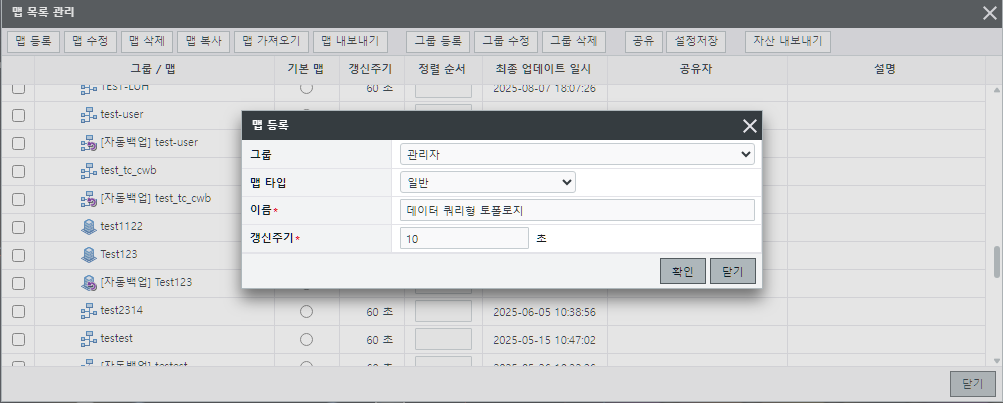Click the 그룹 / 맵 column header
1003x403 pixels.
[x=153, y=69]
